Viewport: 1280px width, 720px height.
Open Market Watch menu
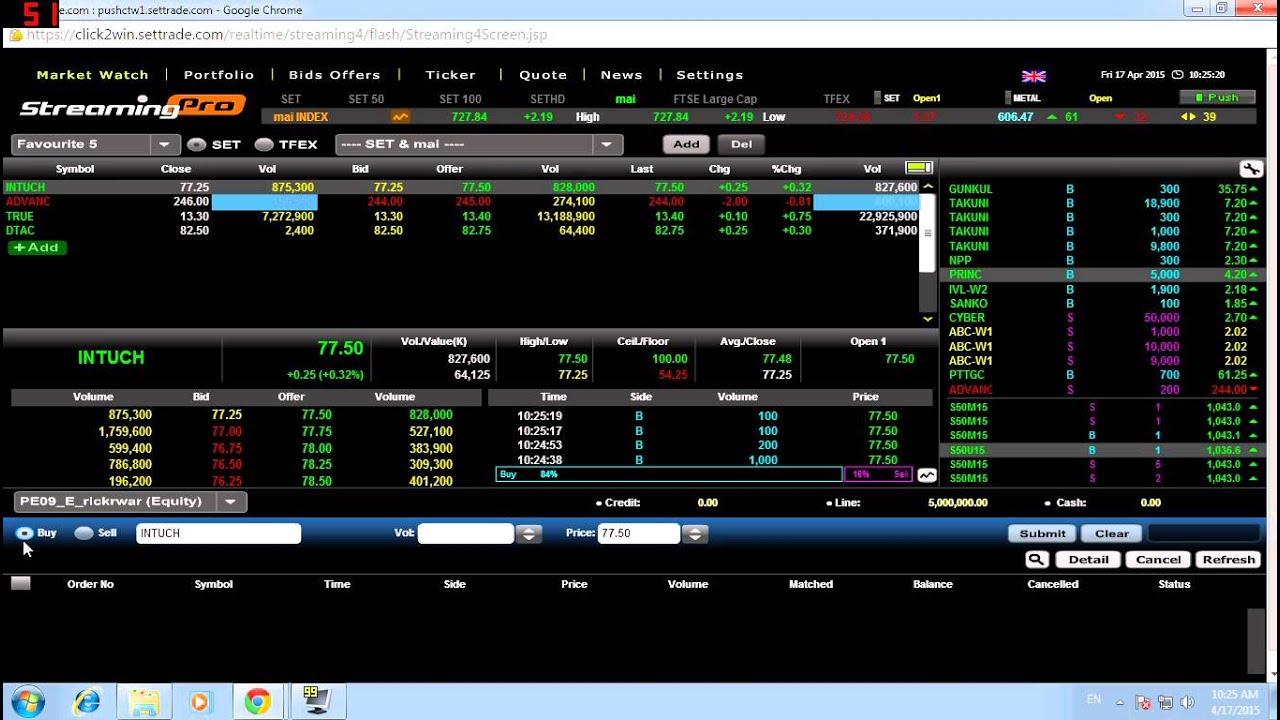(92, 75)
